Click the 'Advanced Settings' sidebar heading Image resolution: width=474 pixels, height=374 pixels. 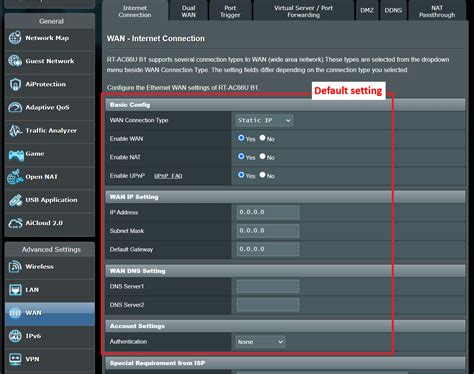tap(51, 249)
